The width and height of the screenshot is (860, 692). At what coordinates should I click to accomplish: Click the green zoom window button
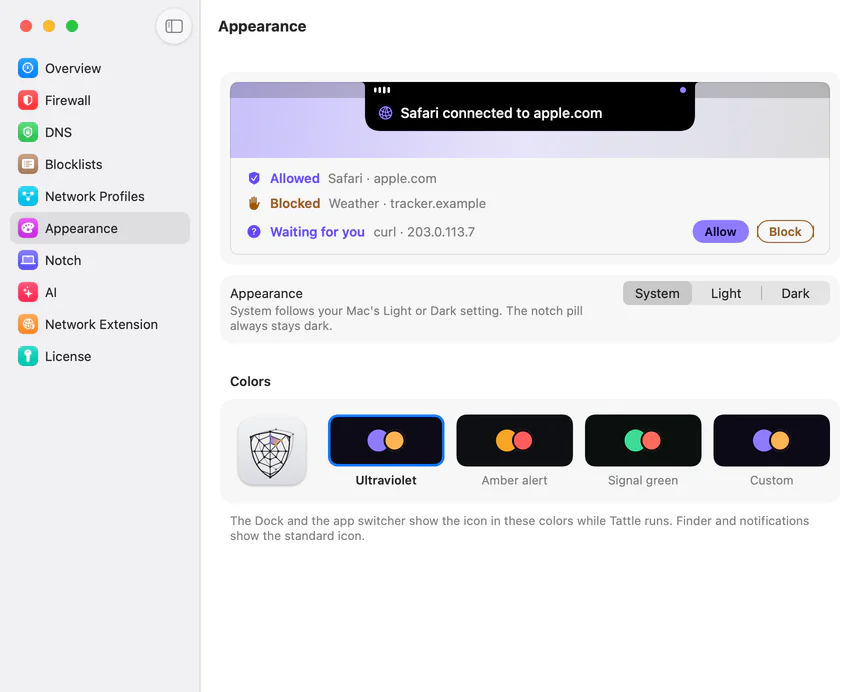[x=72, y=26]
